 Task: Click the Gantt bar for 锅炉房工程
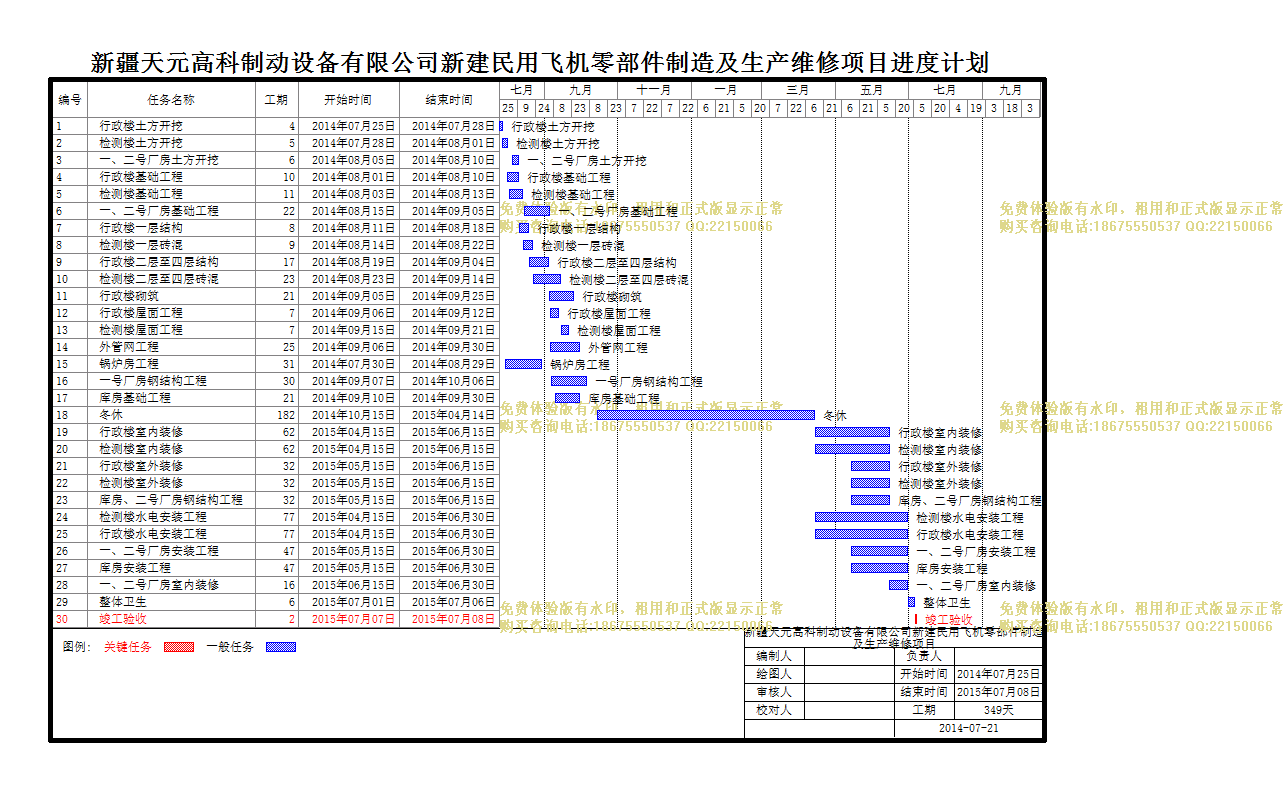point(523,364)
